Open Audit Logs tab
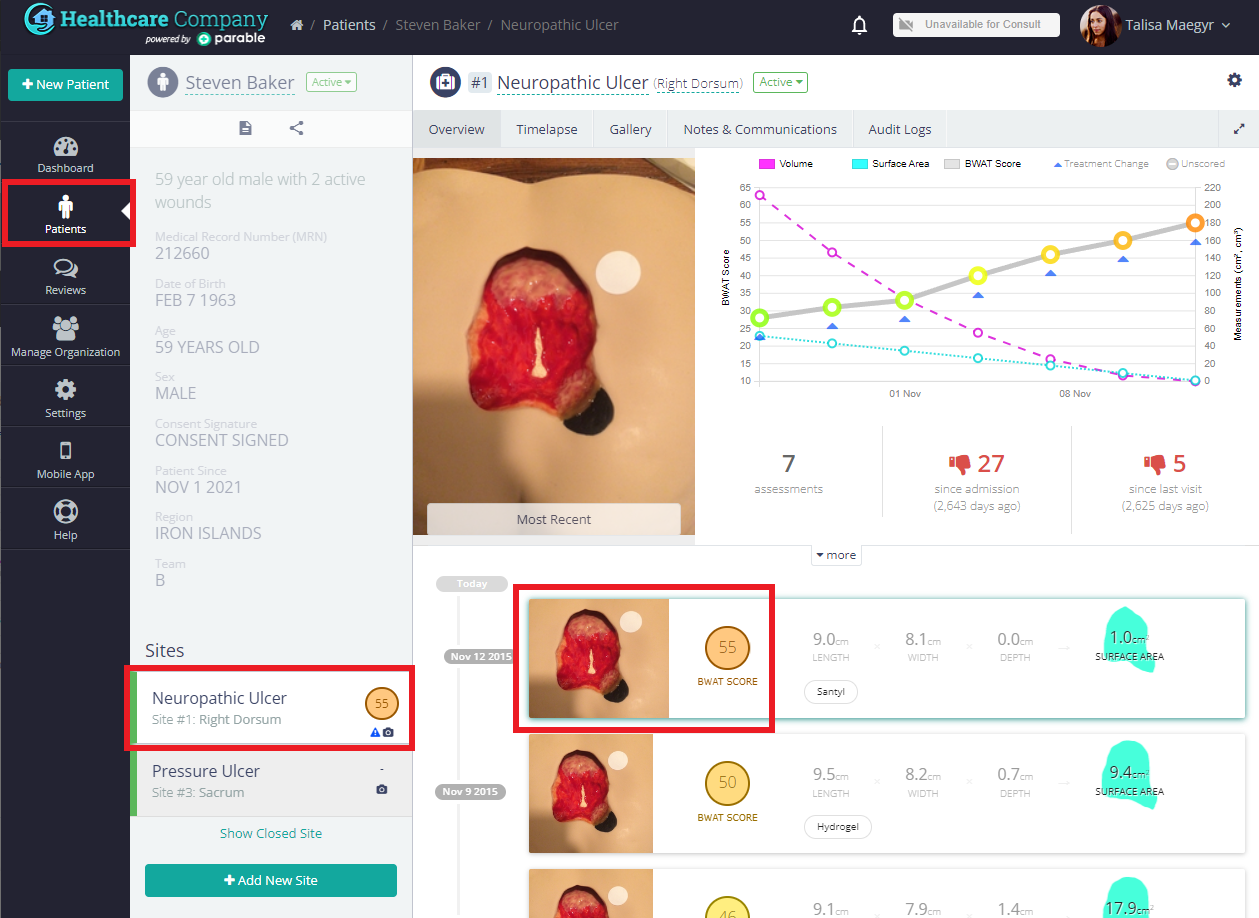This screenshot has width=1259, height=918. 900,129
